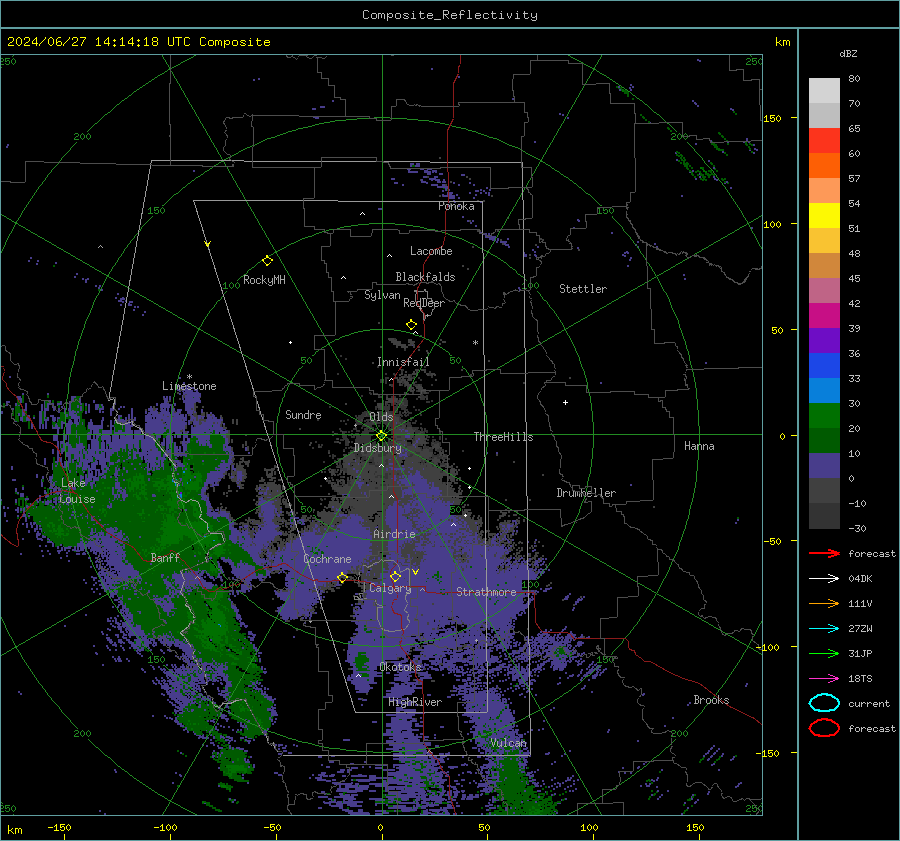Click the Banff label on the map

(165, 557)
